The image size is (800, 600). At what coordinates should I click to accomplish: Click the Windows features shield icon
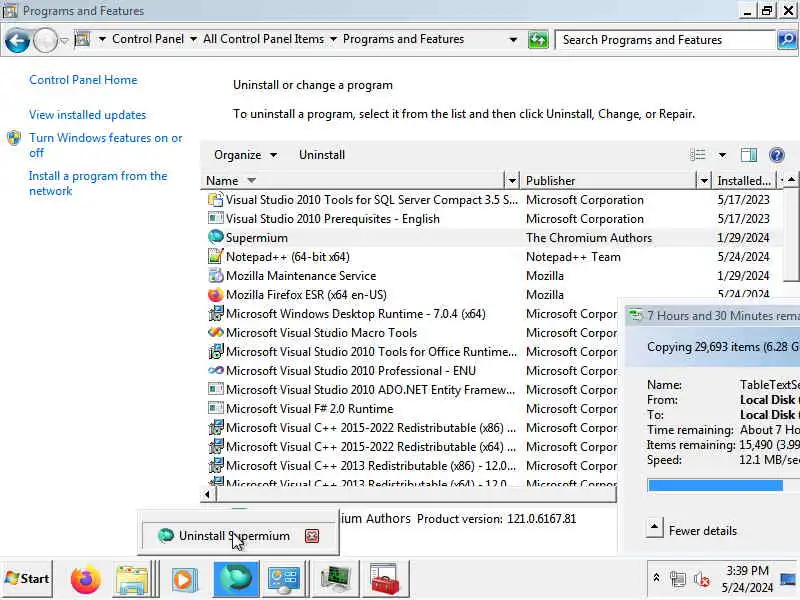click(14, 138)
